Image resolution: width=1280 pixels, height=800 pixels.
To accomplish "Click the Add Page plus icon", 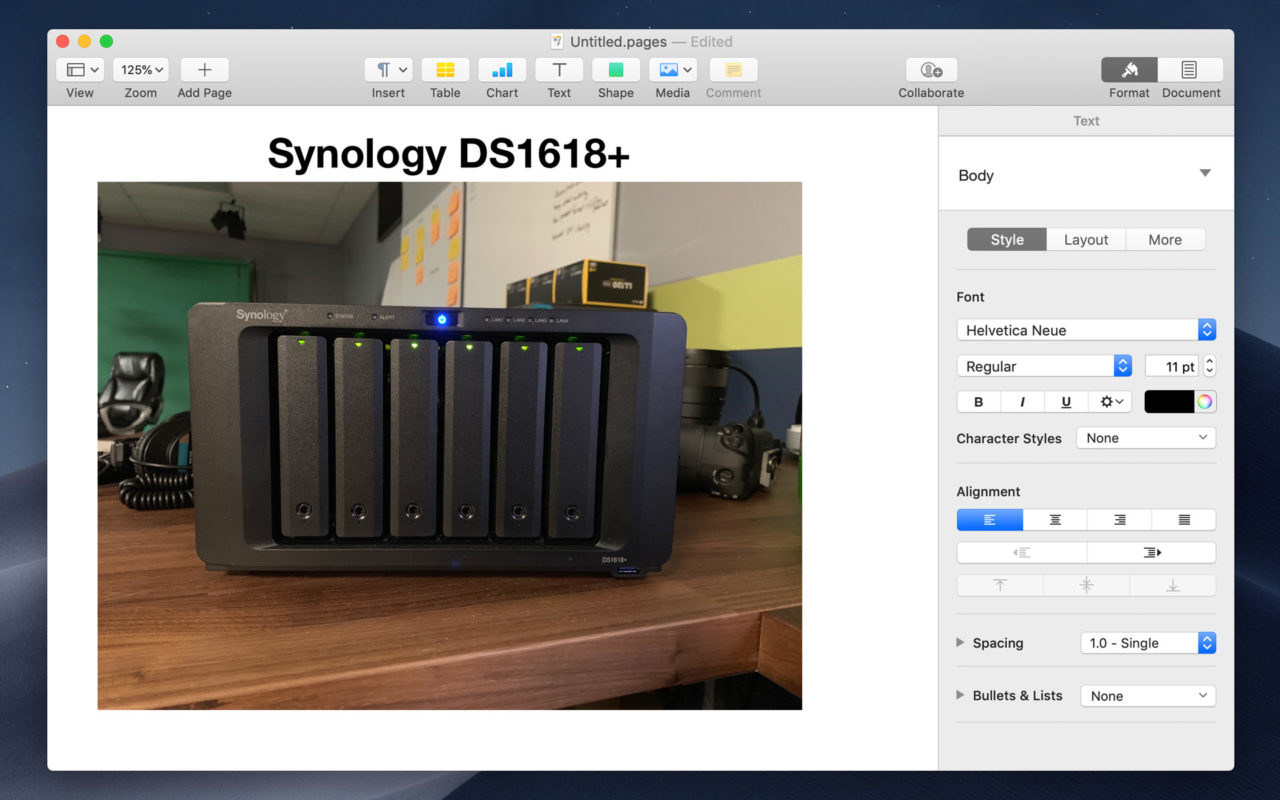I will tap(204, 70).
